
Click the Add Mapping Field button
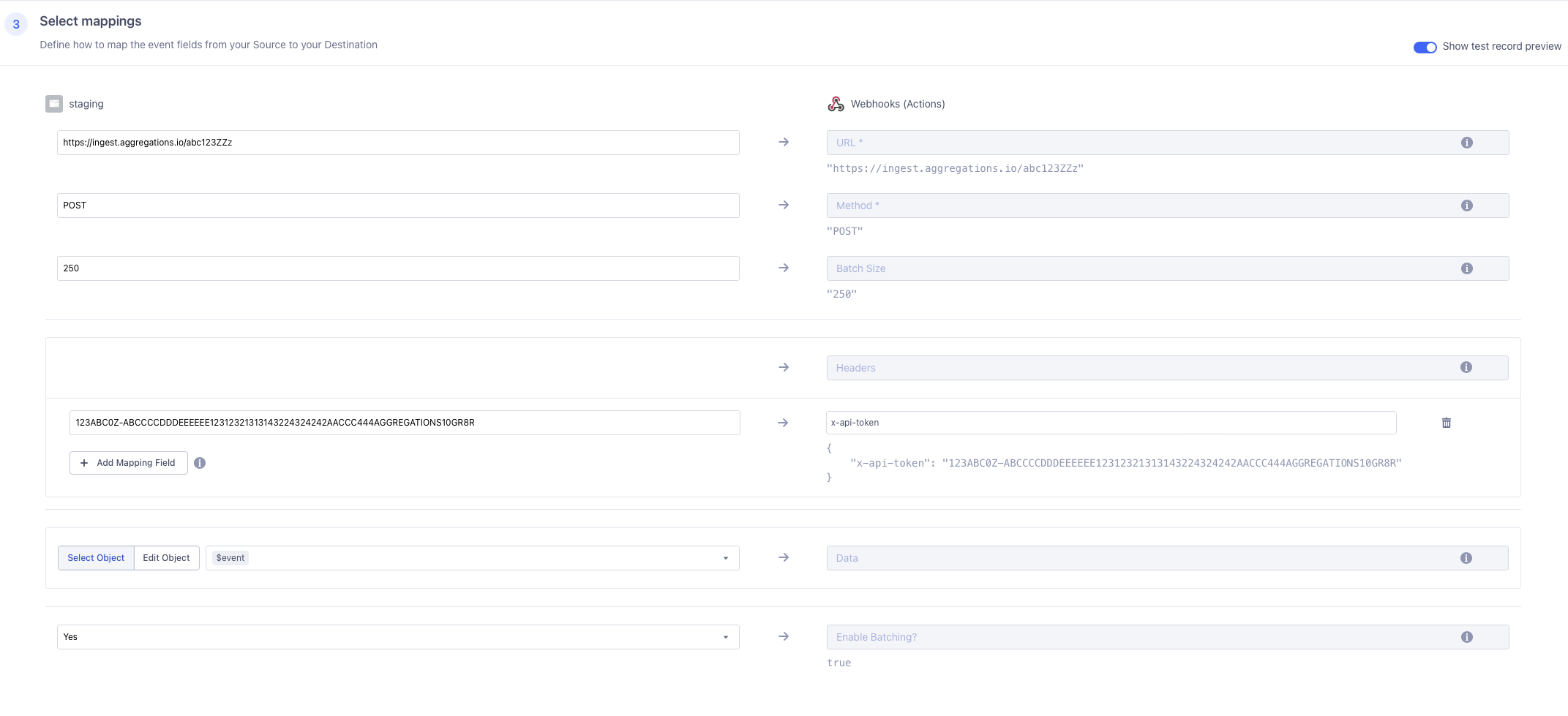pyautogui.click(x=129, y=463)
